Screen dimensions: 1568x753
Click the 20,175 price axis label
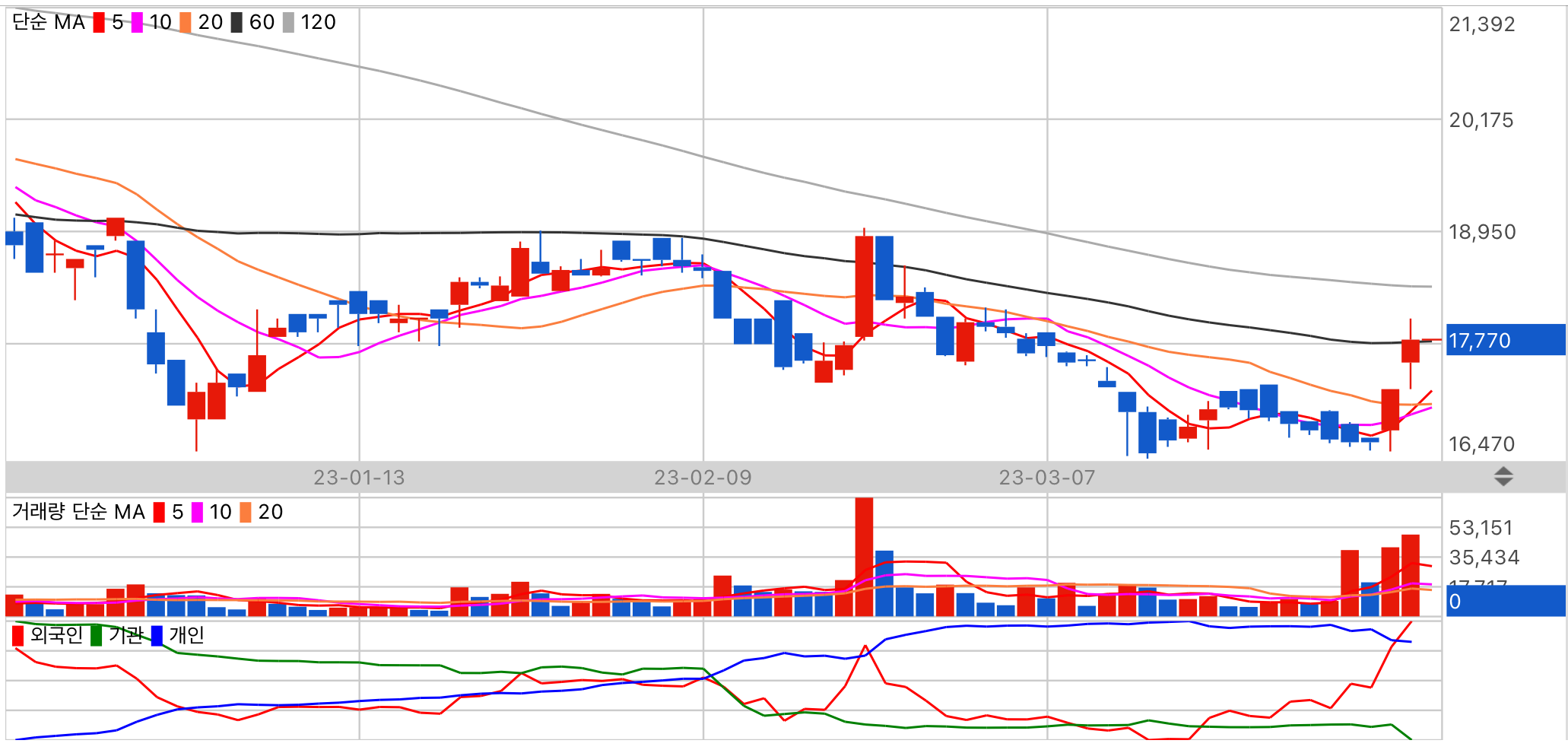[x=1481, y=120]
